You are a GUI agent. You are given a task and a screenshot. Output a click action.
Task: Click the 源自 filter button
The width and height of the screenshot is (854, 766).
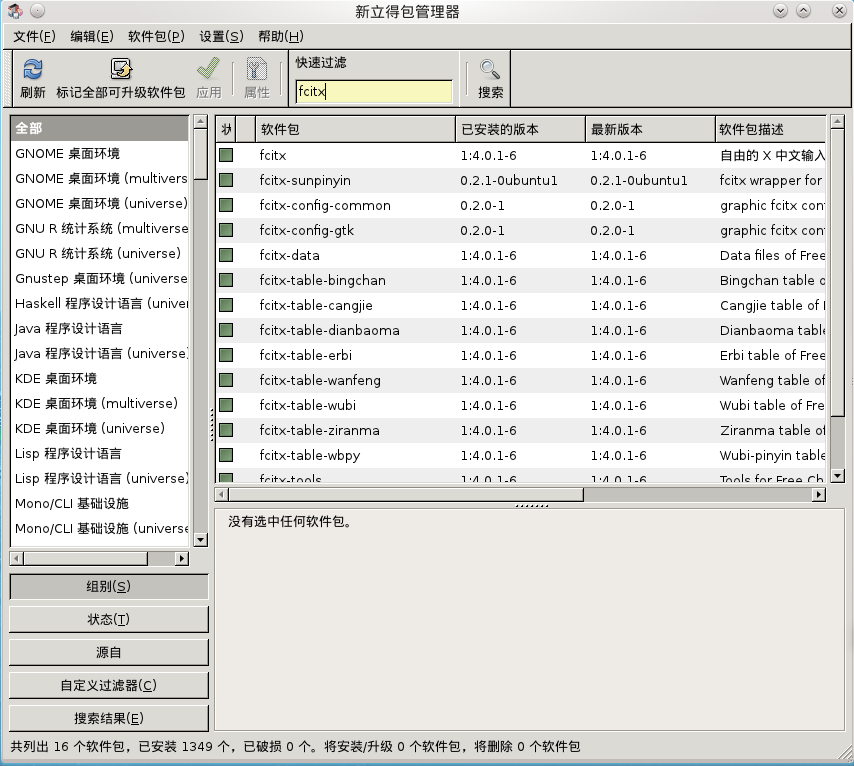109,653
